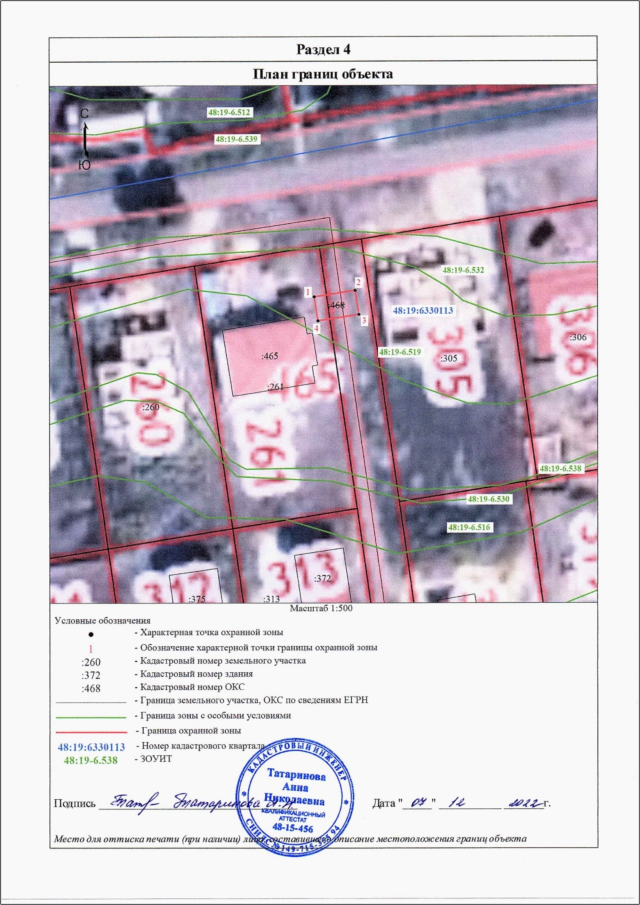Click the "Раздел 4" heading
Screen dimensions: 640x905
pyautogui.click(x=322, y=50)
